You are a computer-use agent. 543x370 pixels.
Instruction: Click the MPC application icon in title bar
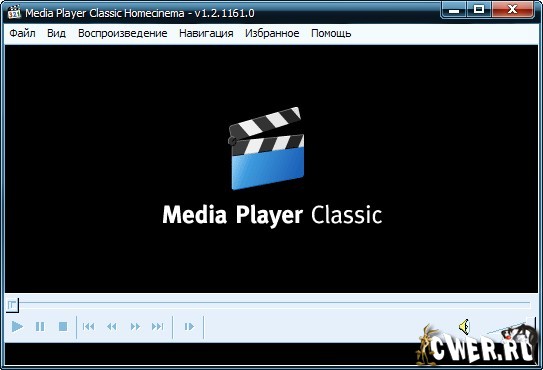click(x=14, y=13)
